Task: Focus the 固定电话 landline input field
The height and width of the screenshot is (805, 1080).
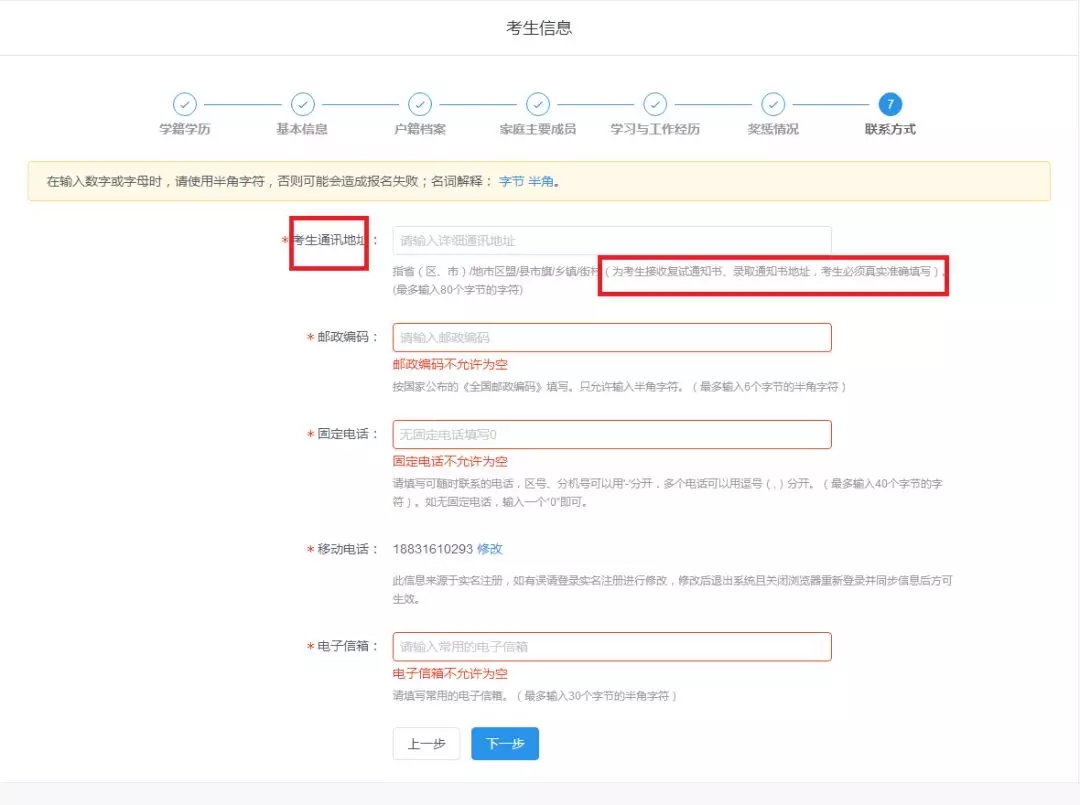Action: point(611,435)
